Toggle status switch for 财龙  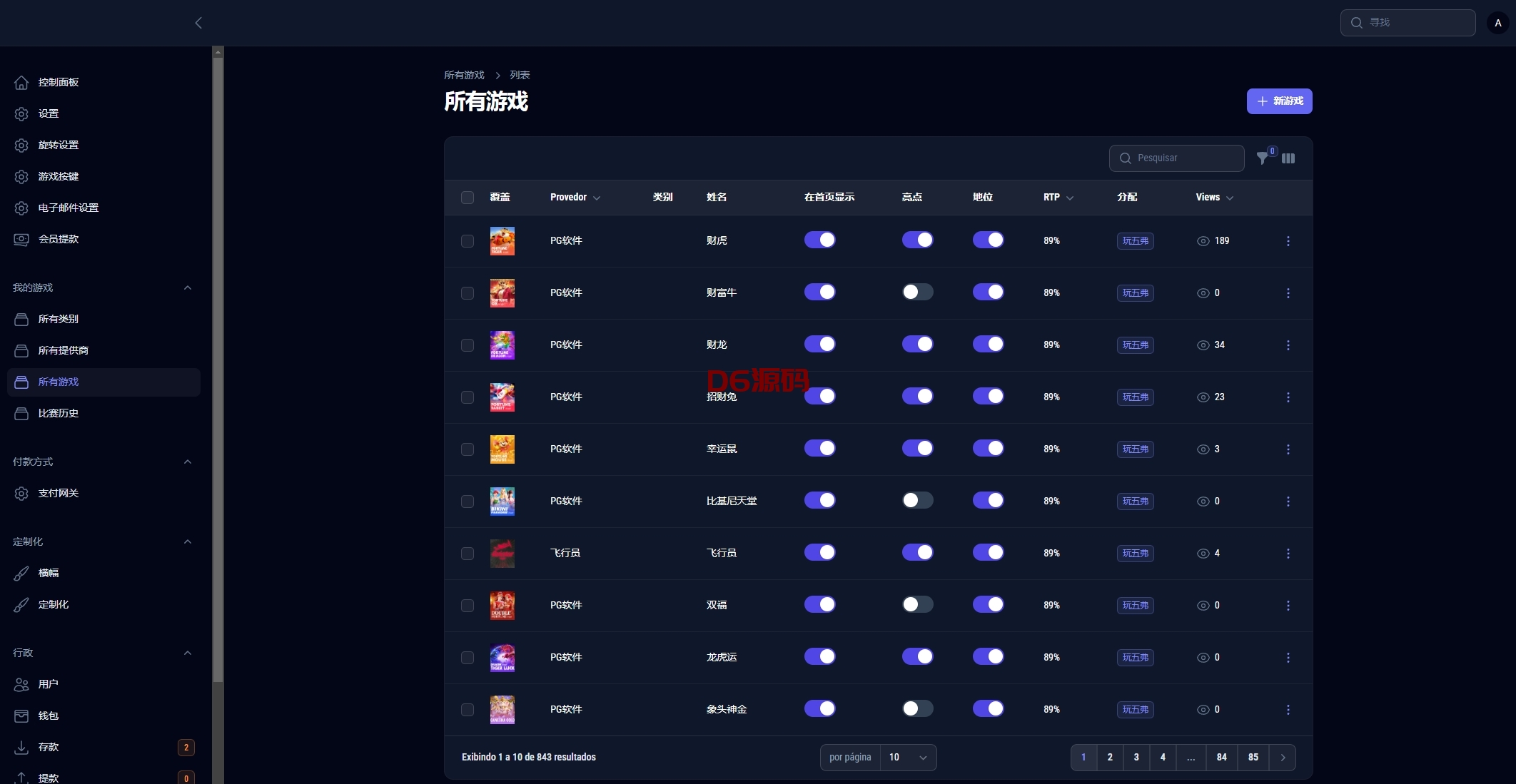click(988, 344)
